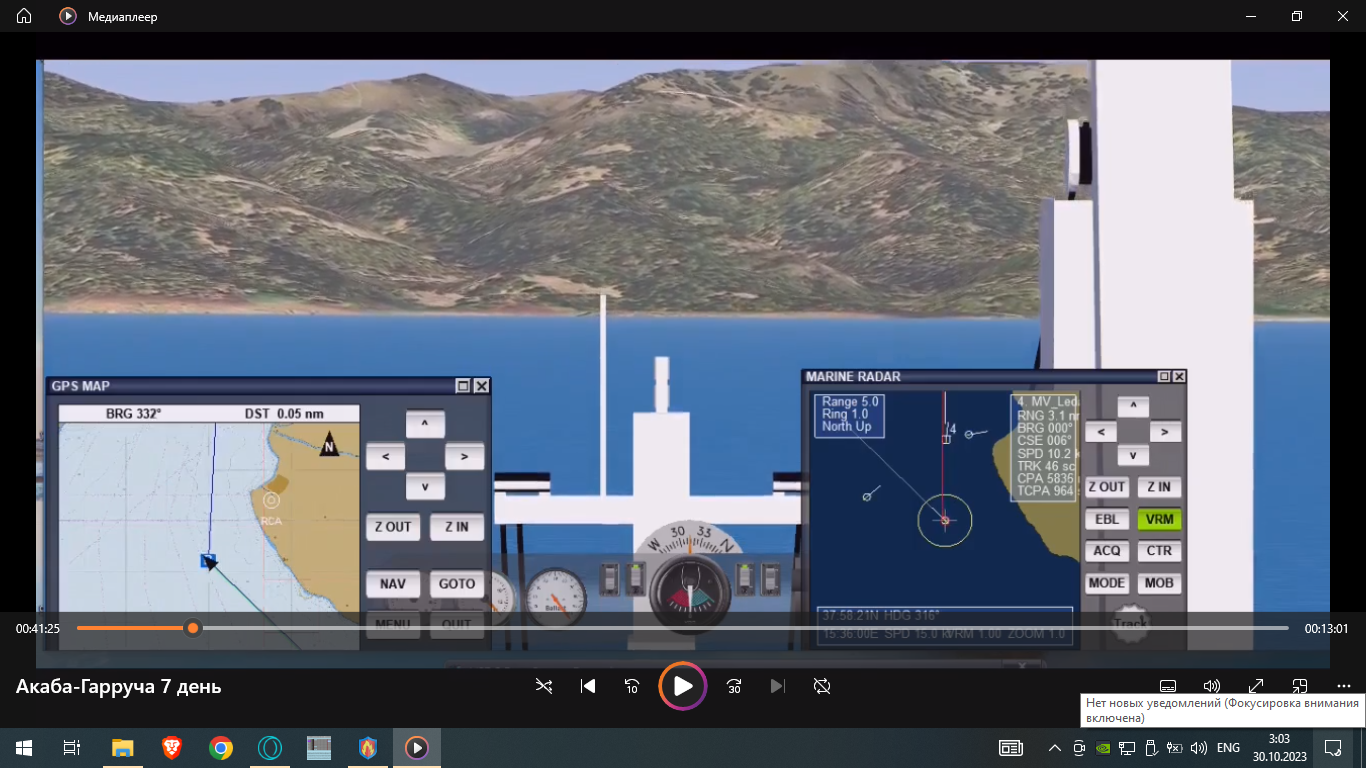The width and height of the screenshot is (1366, 768).
Task: Click GPS MAP scroll left arrow
Action: [385, 457]
